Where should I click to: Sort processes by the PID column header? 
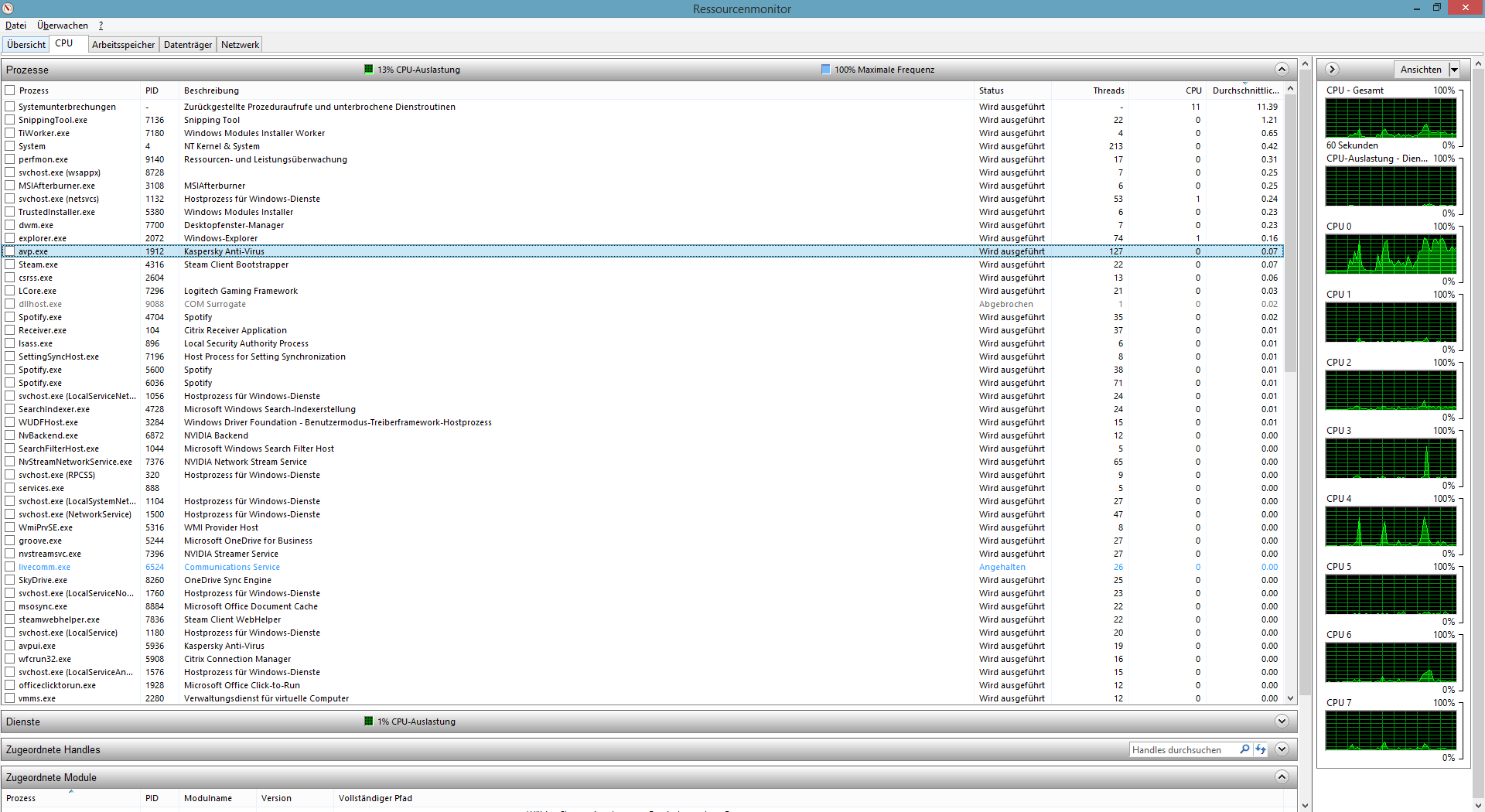point(159,90)
